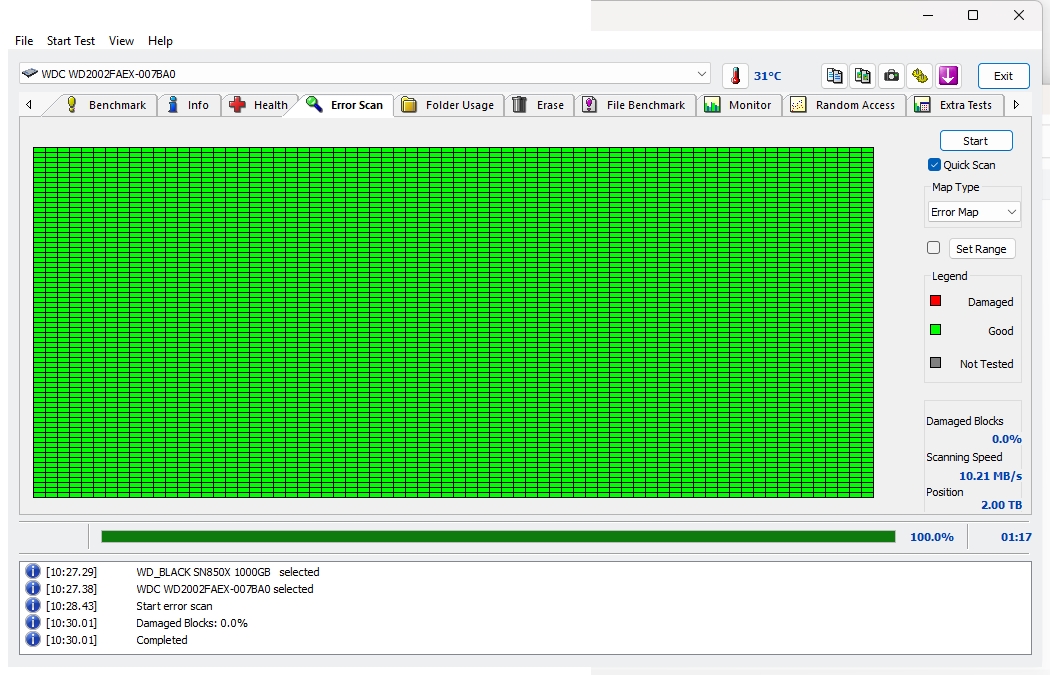Click the copy text to clipboard icon
The image size is (1050, 675).
[x=834, y=76]
